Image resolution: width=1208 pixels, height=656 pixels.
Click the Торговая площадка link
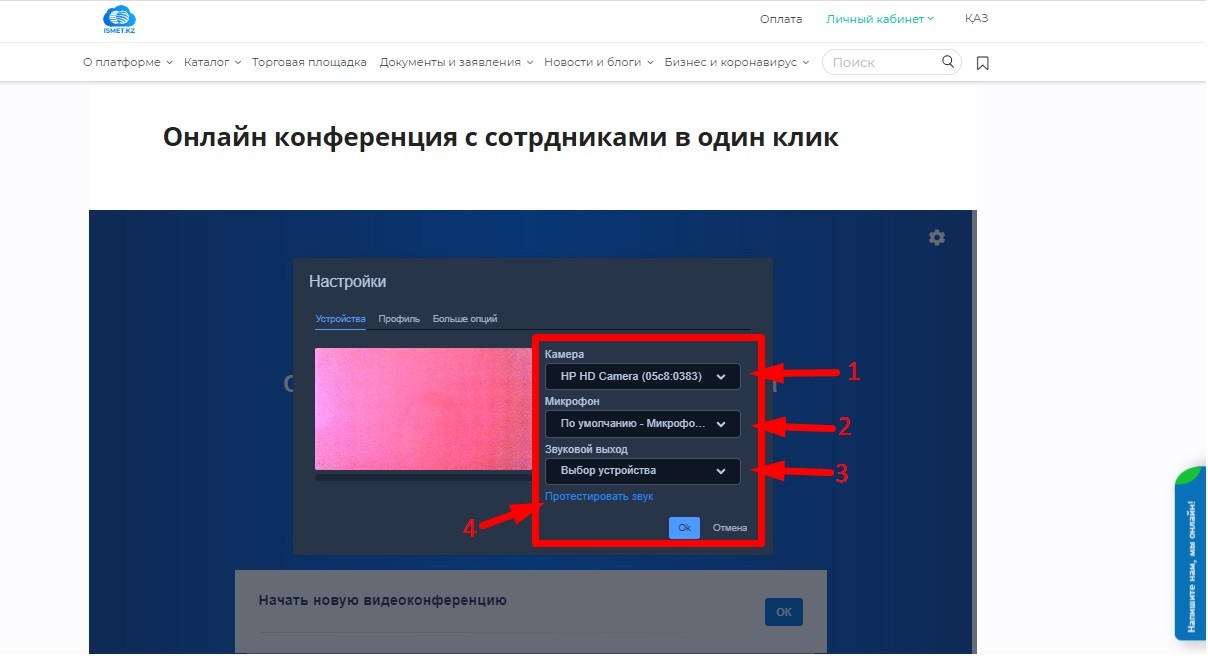(309, 62)
